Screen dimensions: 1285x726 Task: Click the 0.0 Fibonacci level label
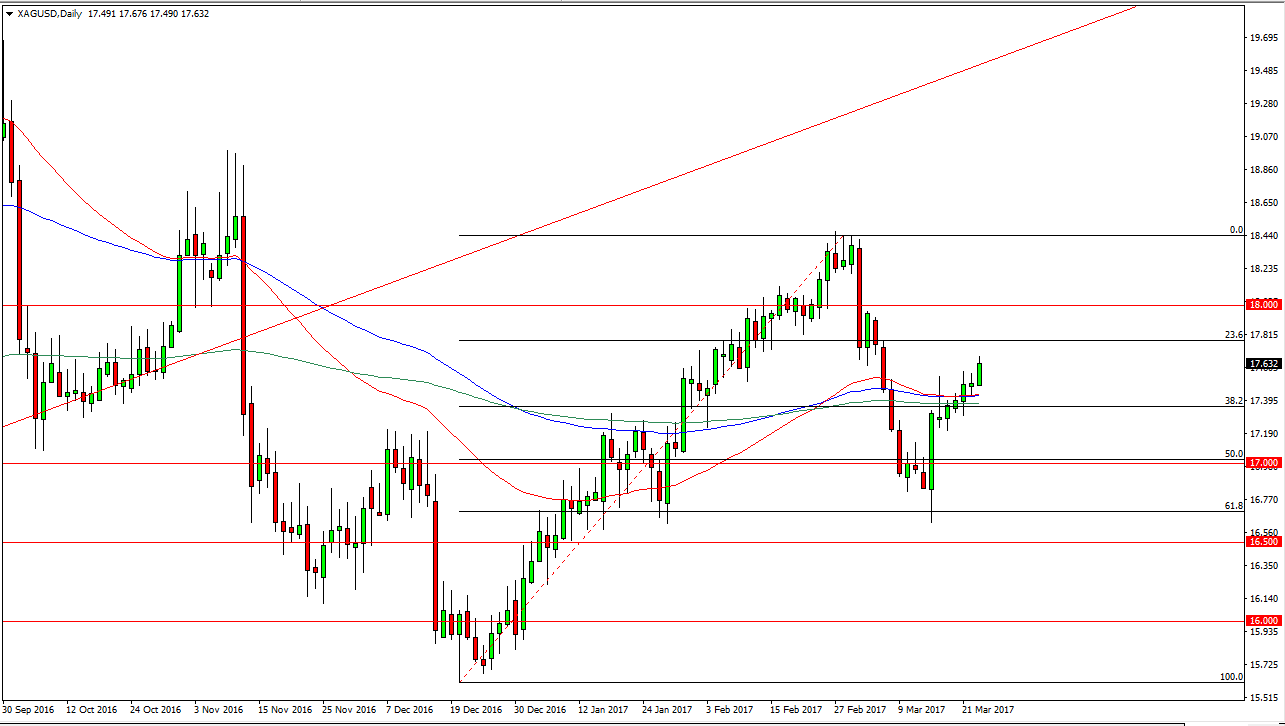pos(1235,230)
